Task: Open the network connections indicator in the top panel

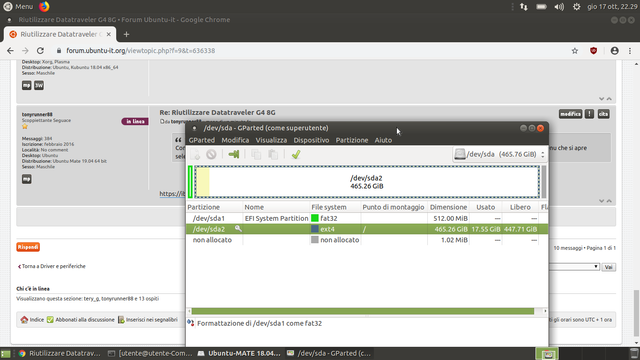Action: 524,7
